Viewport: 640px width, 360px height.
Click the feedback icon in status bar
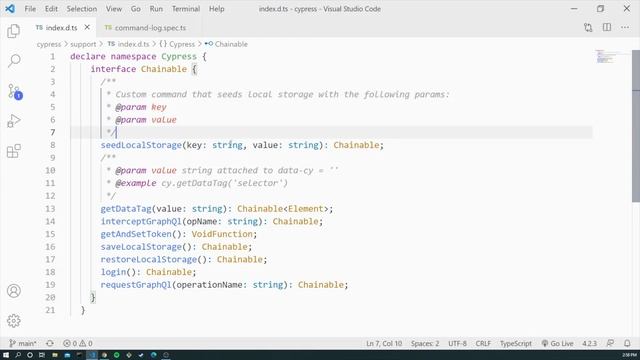pos(610,343)
